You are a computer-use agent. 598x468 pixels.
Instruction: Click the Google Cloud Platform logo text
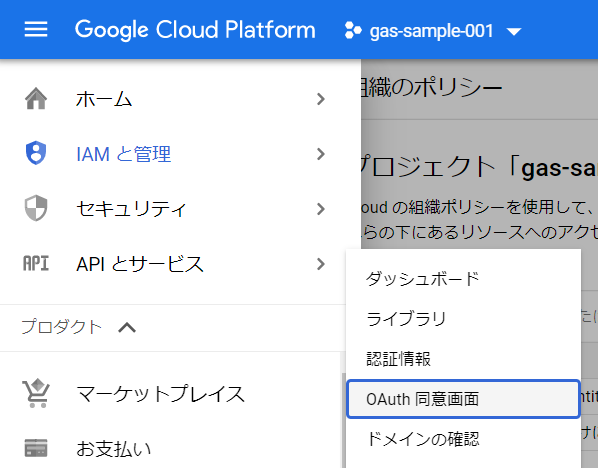[195, 30]
